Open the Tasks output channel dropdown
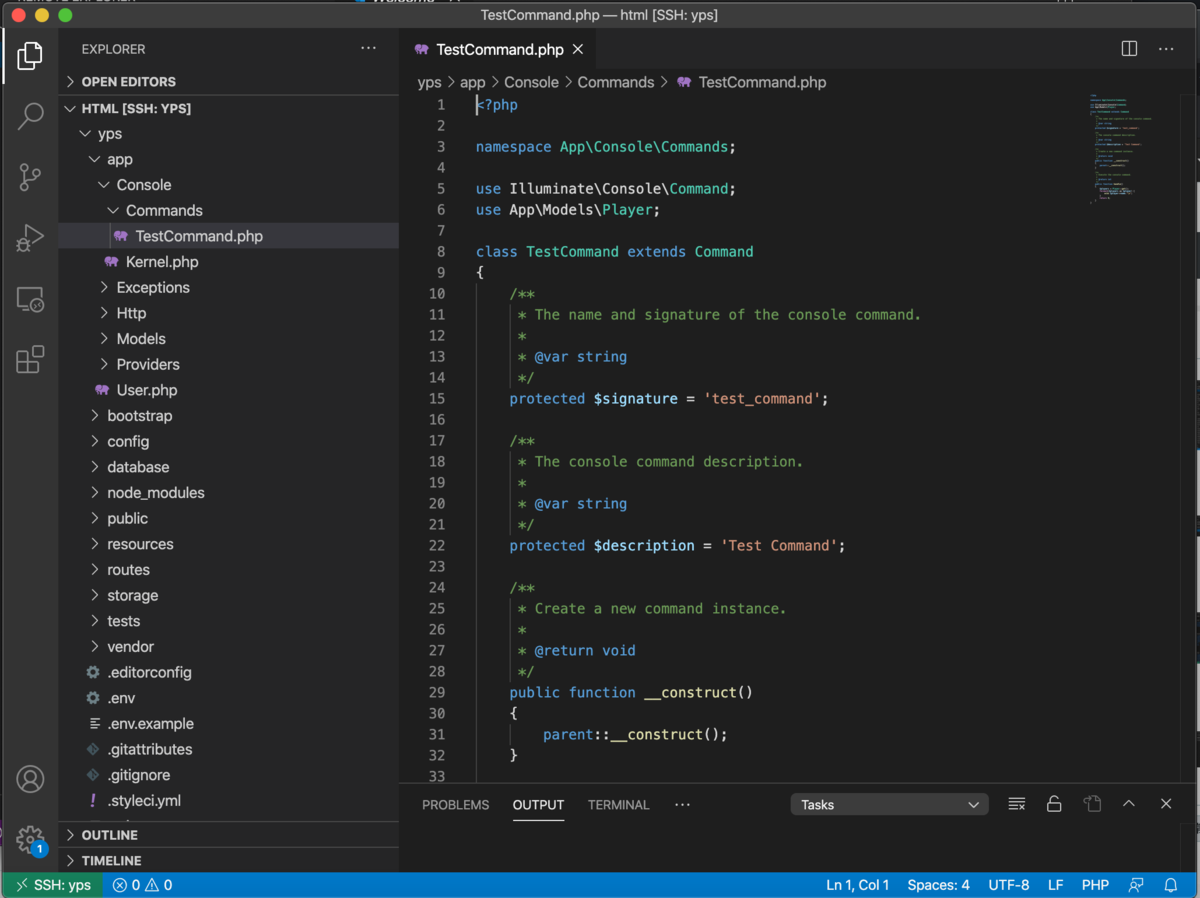The height and width of the screenshot is (898, 1200). point(889,804)
